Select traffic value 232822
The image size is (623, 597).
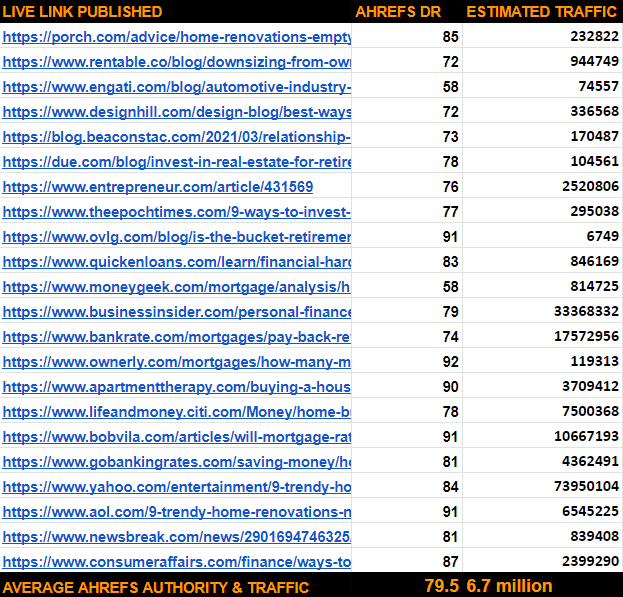pos(594,37)
